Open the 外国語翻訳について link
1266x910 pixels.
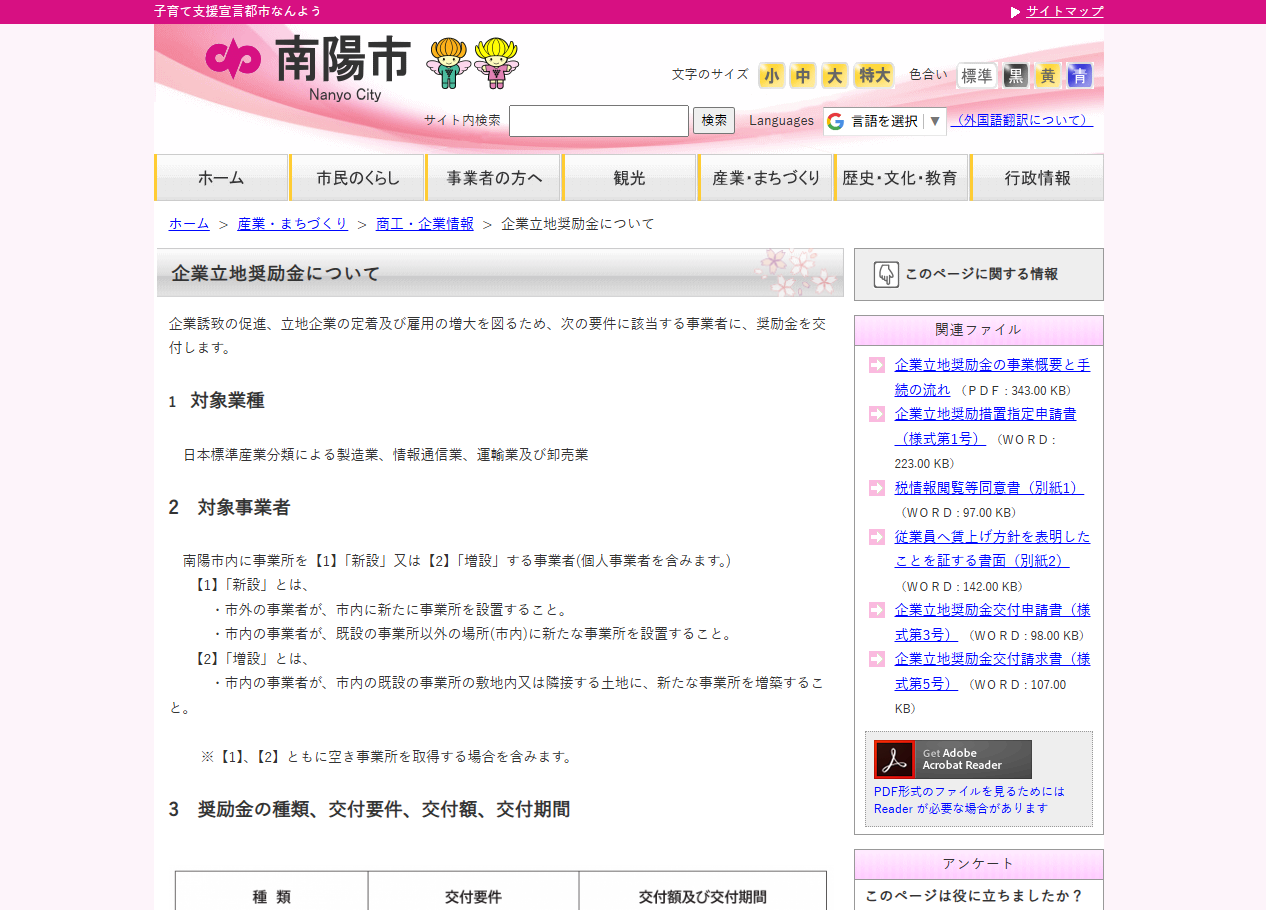coord(1022,120)
